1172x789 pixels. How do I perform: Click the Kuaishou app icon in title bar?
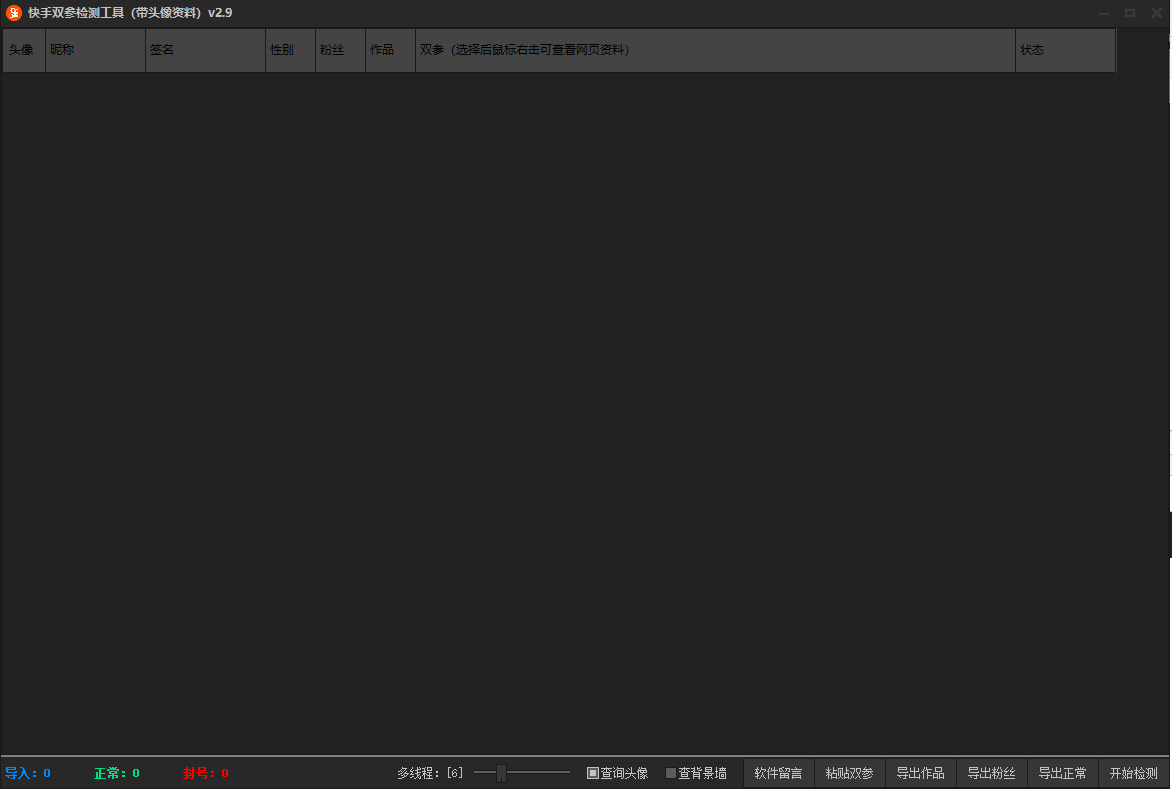[x=14, y=13]
